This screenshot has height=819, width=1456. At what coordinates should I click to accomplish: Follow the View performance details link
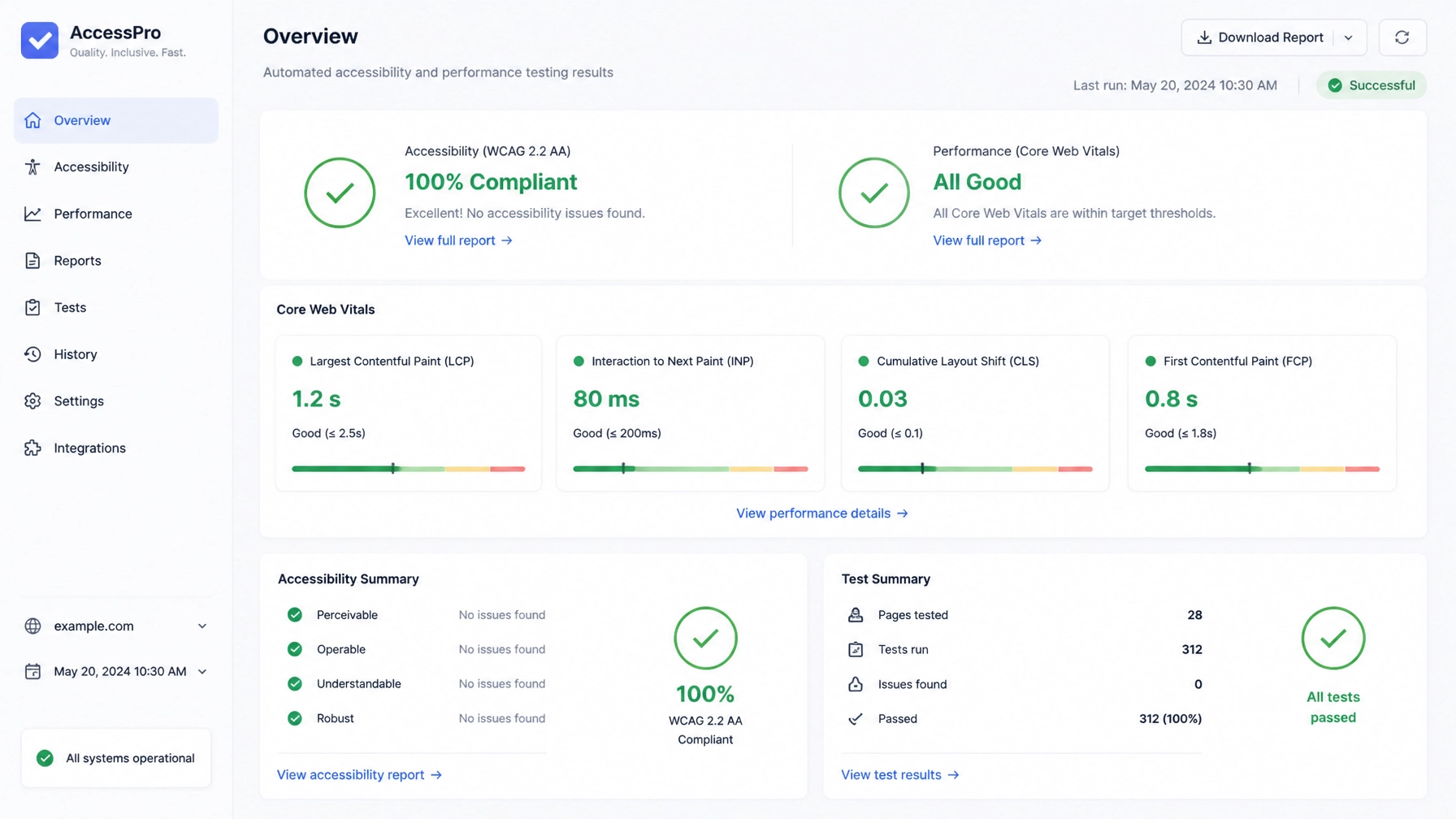click(822, 513)
